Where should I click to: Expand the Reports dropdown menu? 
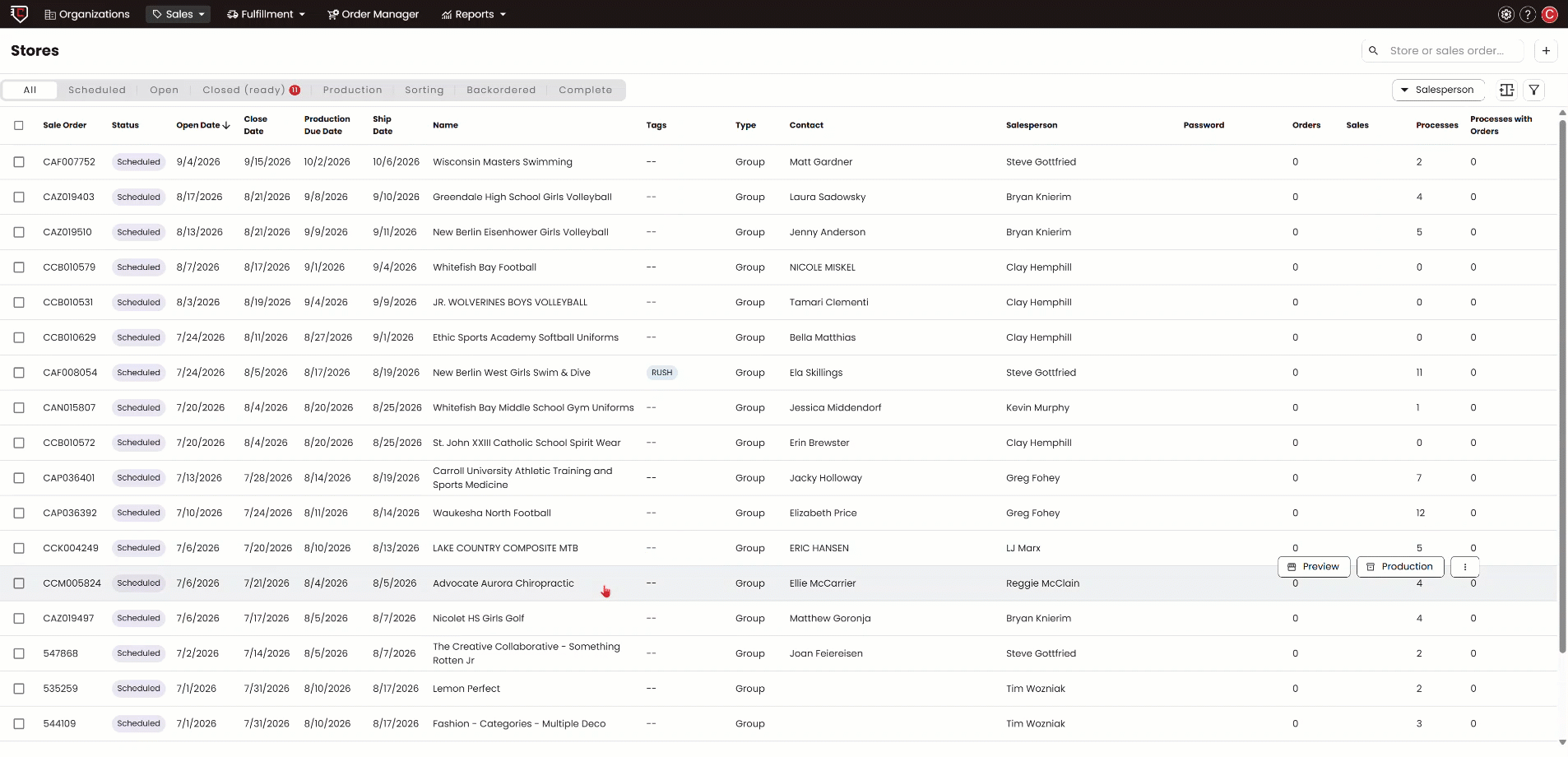click(x=474, y=14)
